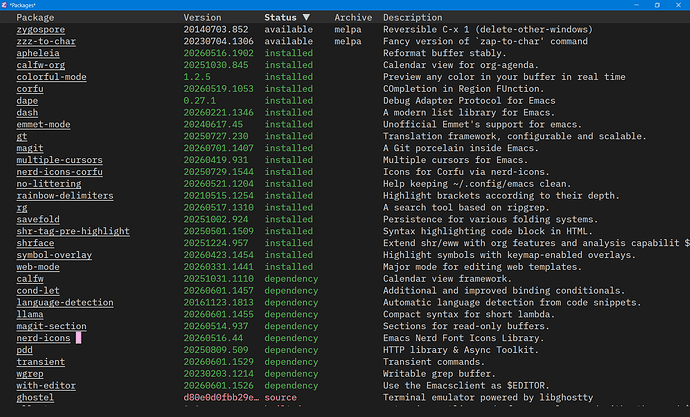The image size is (690, 417).
Task: Open the wgrep package link
Action: 30,374
